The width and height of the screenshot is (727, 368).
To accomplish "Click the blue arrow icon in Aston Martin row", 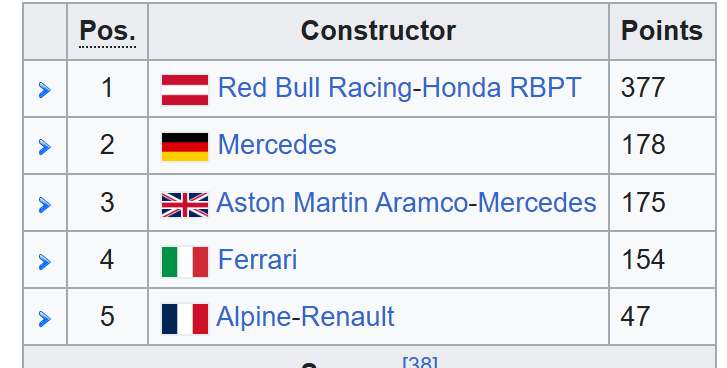I will (45, 205).
